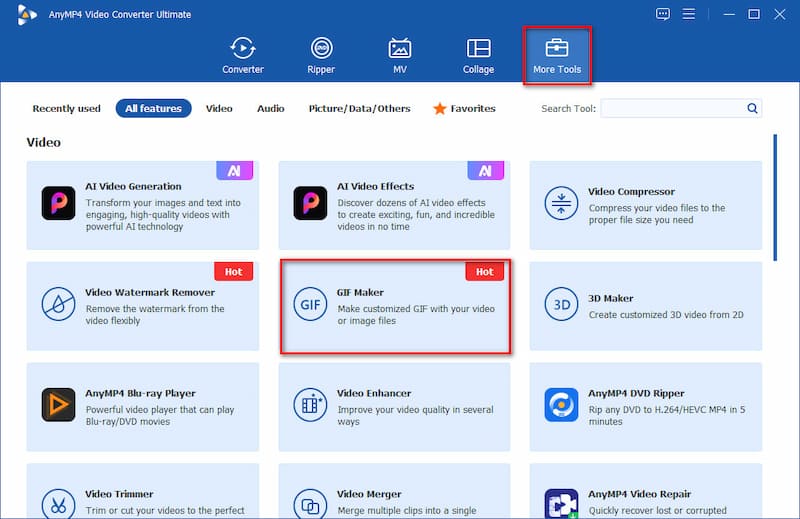Click the AnyMP4 Blu-ray Player icon
Viewport: 800px width, 519px height.
tap(58, 405)
